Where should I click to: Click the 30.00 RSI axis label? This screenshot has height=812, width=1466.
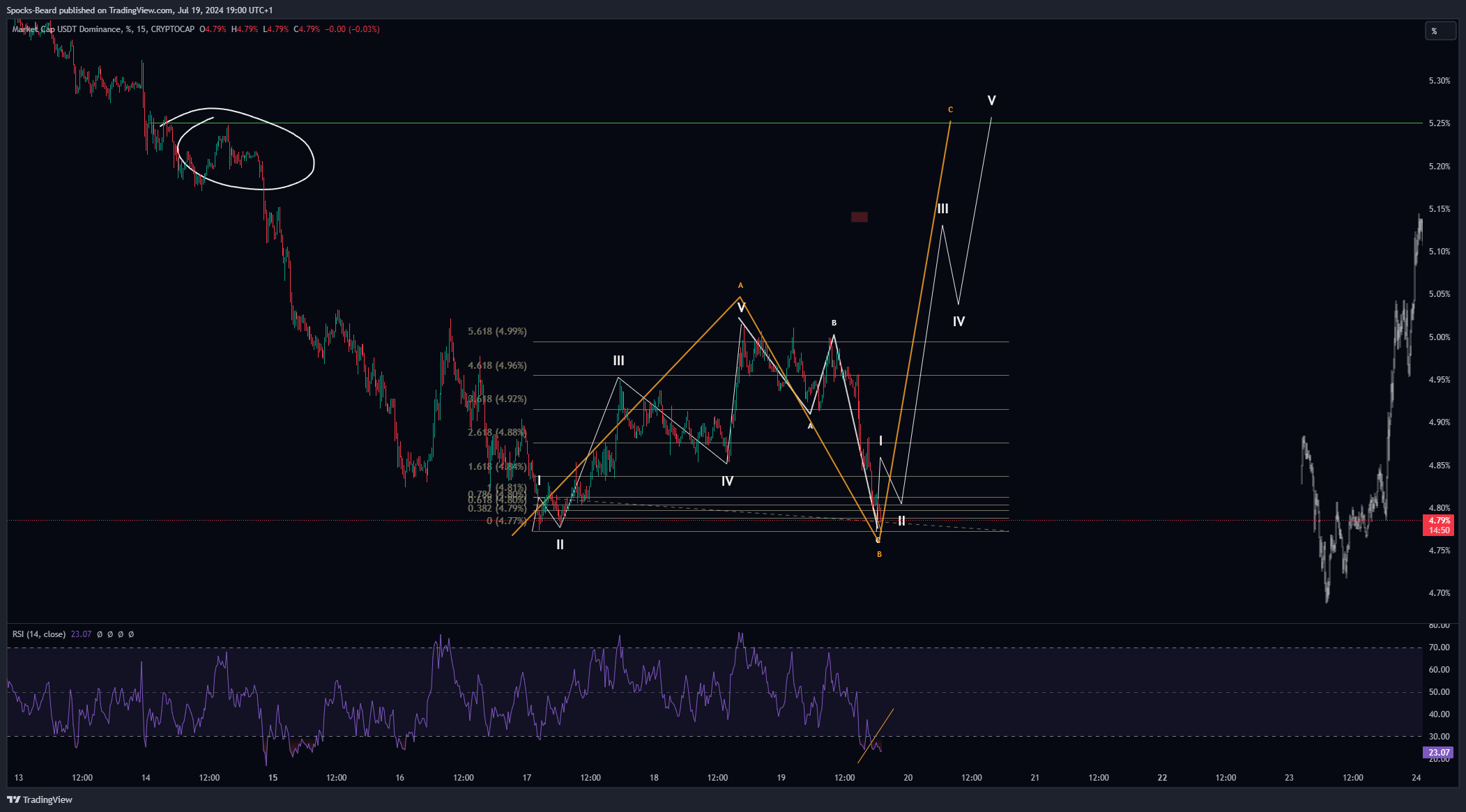[x=1439, y=737]
